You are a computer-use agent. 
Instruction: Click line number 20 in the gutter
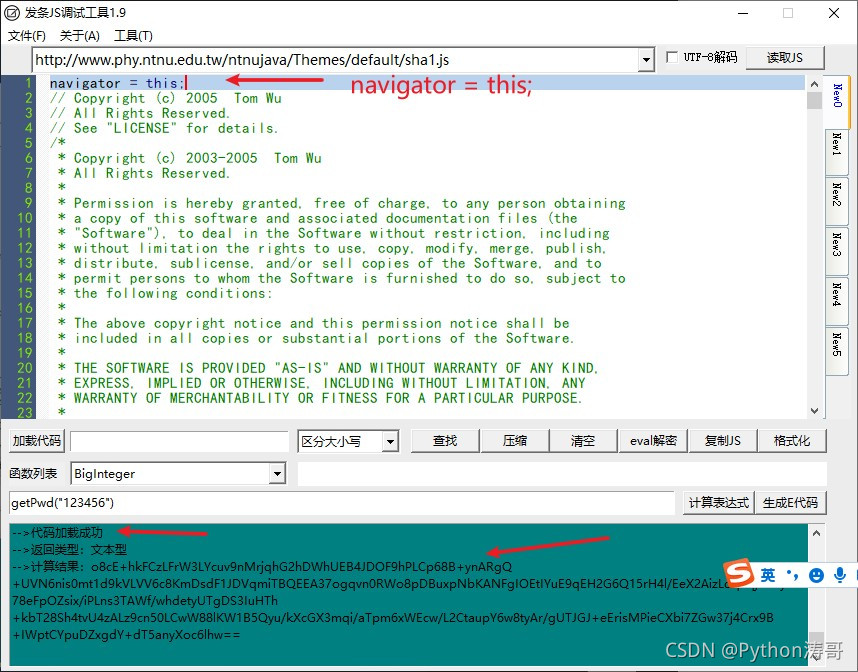pyautogui.click(x=25, y=368)
